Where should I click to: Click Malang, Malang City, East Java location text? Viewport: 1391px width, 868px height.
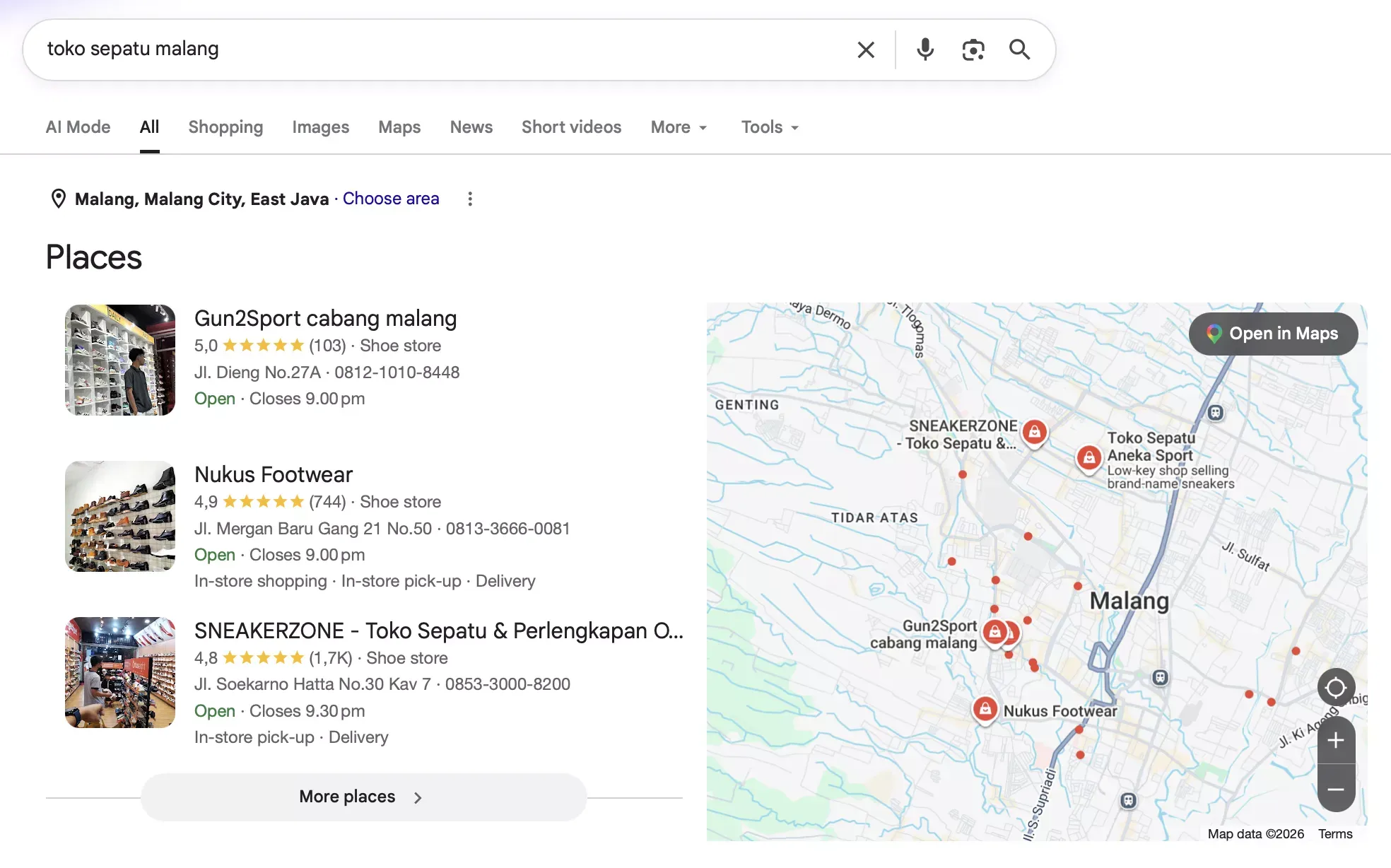pos(201,199)
